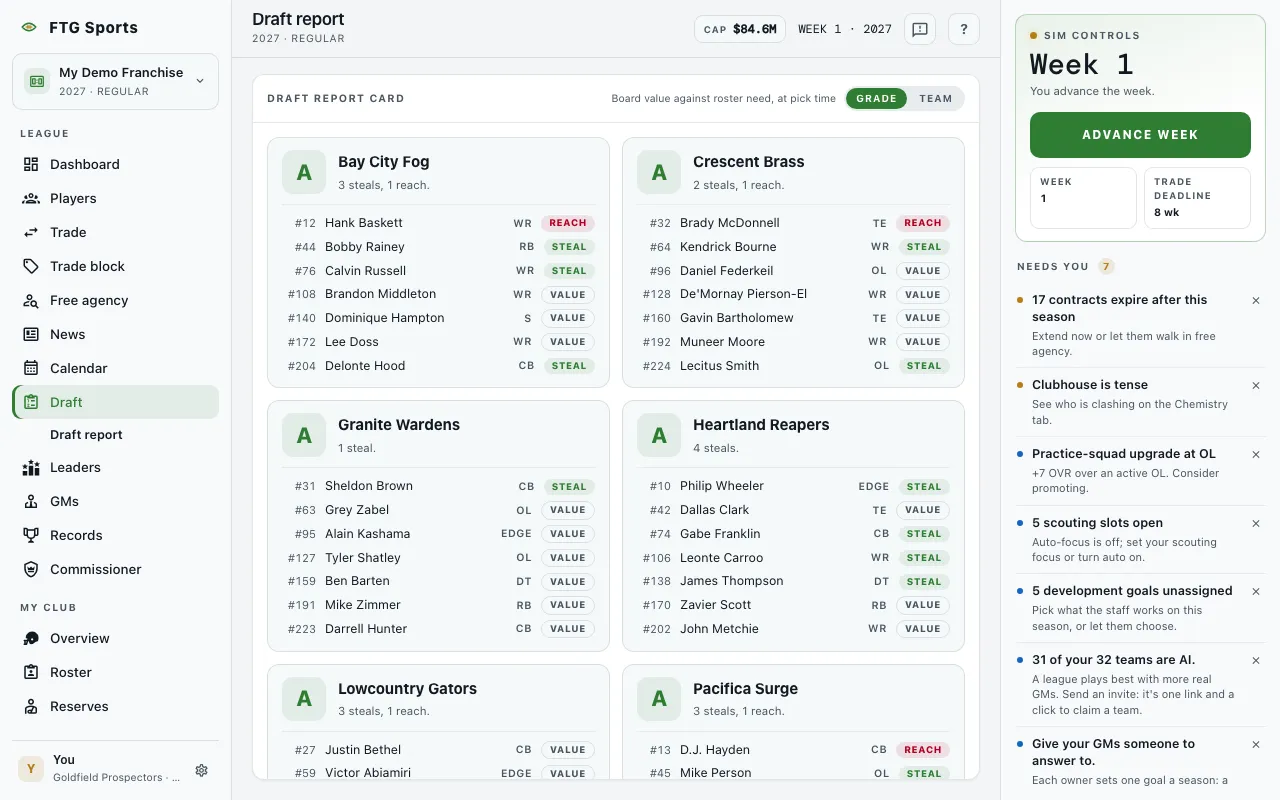1280x800 pixels.
Task: Click the FTG Sports logo icon
Action: (x=28, y=28)
